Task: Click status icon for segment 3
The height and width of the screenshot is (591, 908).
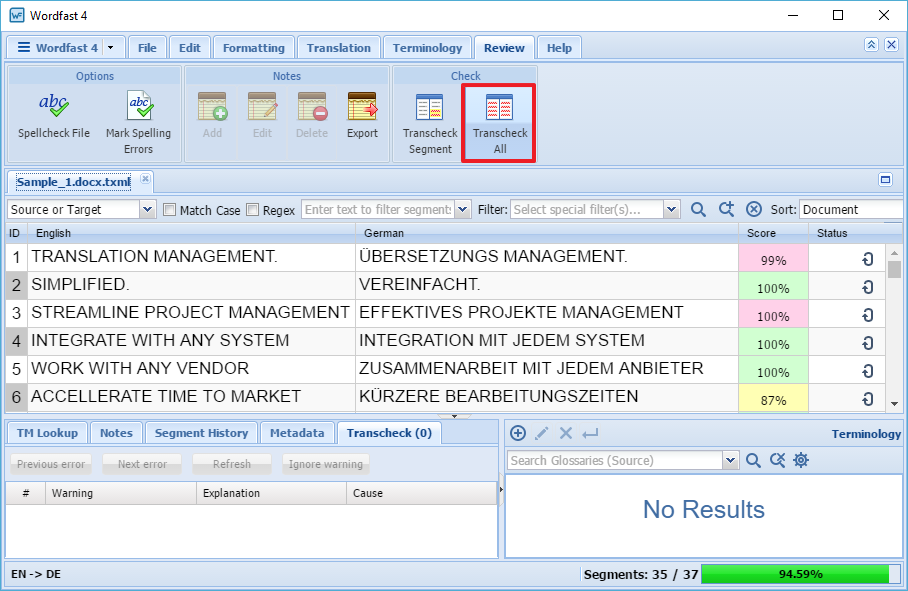Action: tap(867, 315)
